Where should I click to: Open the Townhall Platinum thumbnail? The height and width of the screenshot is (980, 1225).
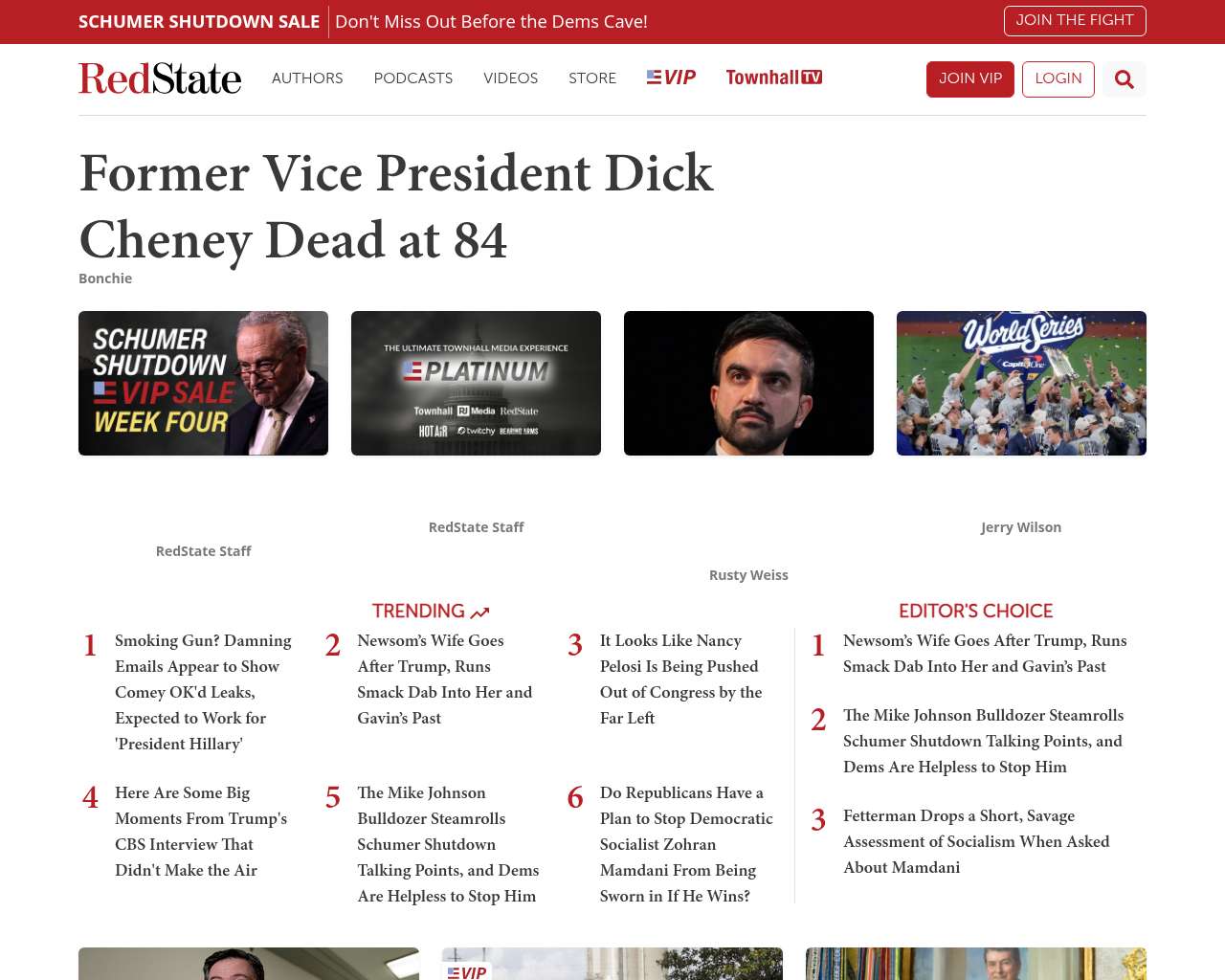point(476,383)
